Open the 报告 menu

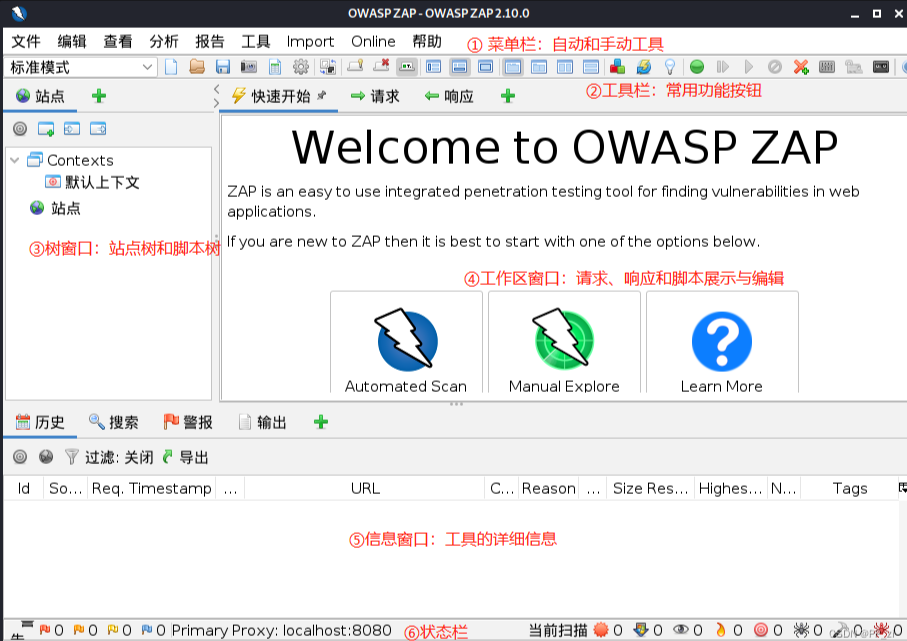(209, 42)
